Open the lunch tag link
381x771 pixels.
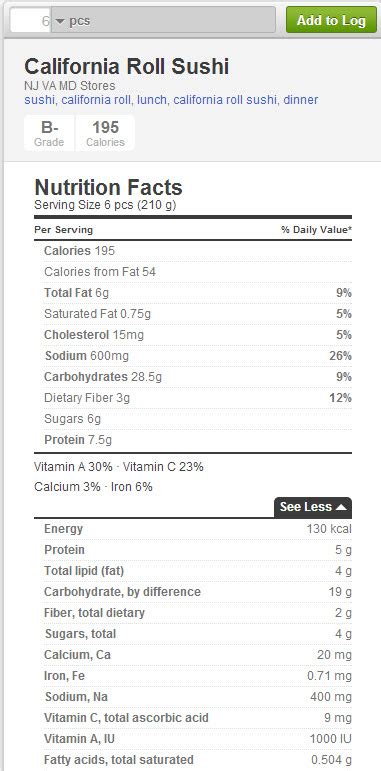coord(152,100)
